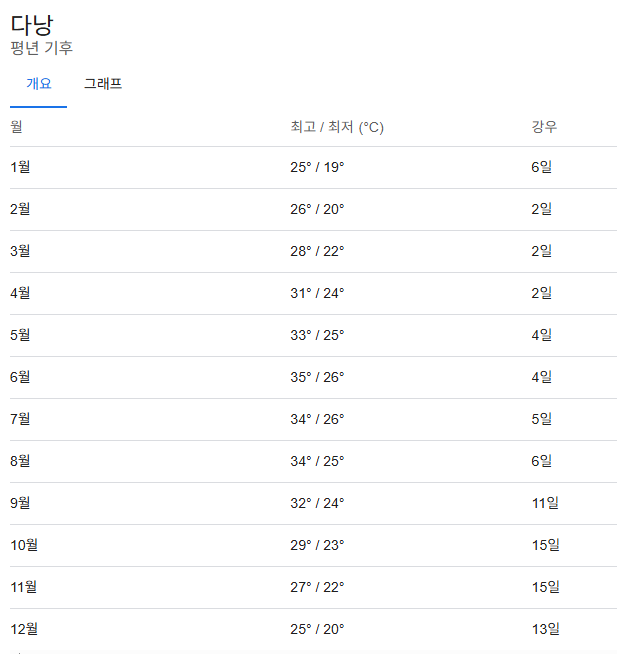Click the 평년 기후 subtitle
Viewport: 617px width, 654px height.
pyautogui.click(x=41, y=48)
